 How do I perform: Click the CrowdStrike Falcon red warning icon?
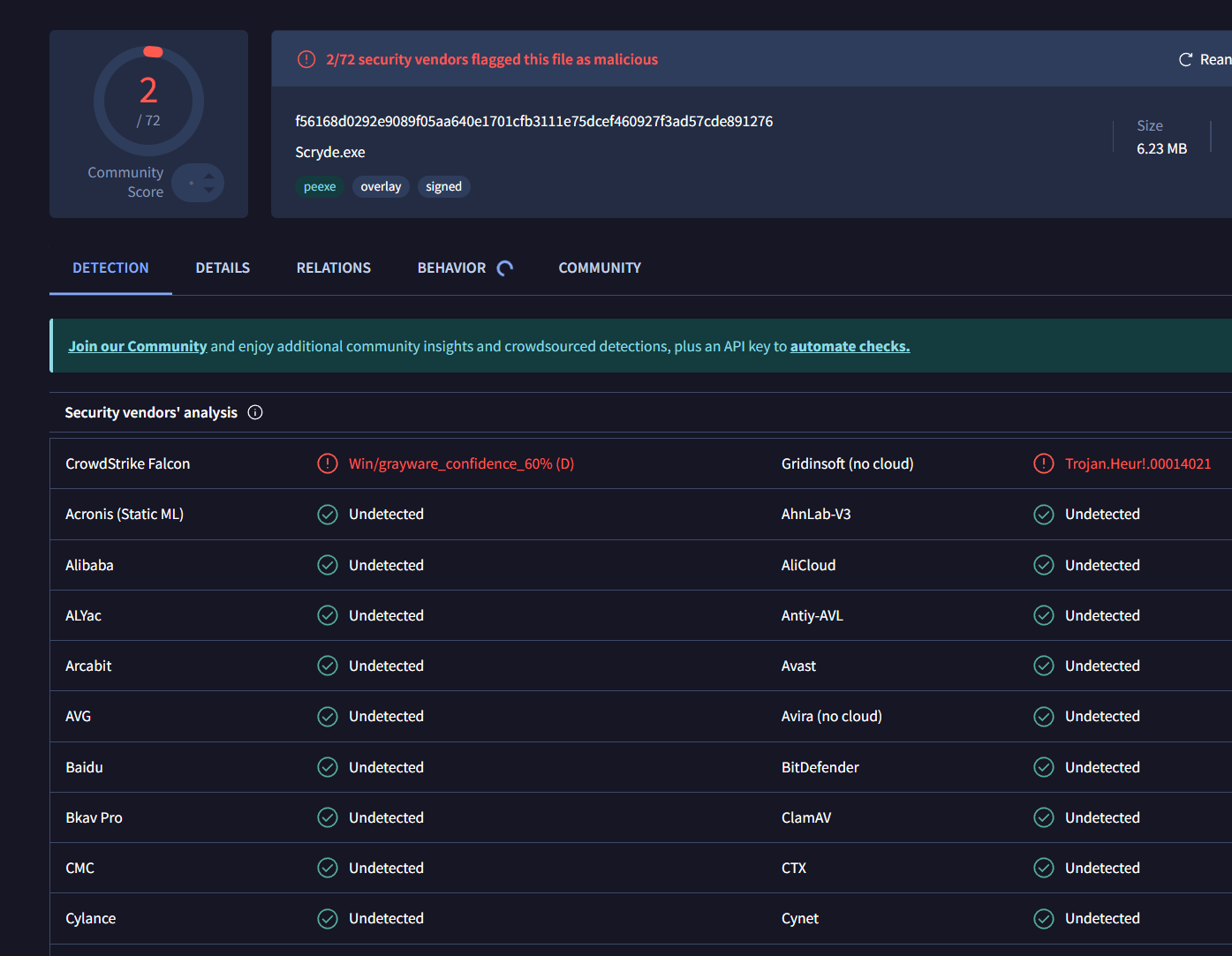pos(328,463)
